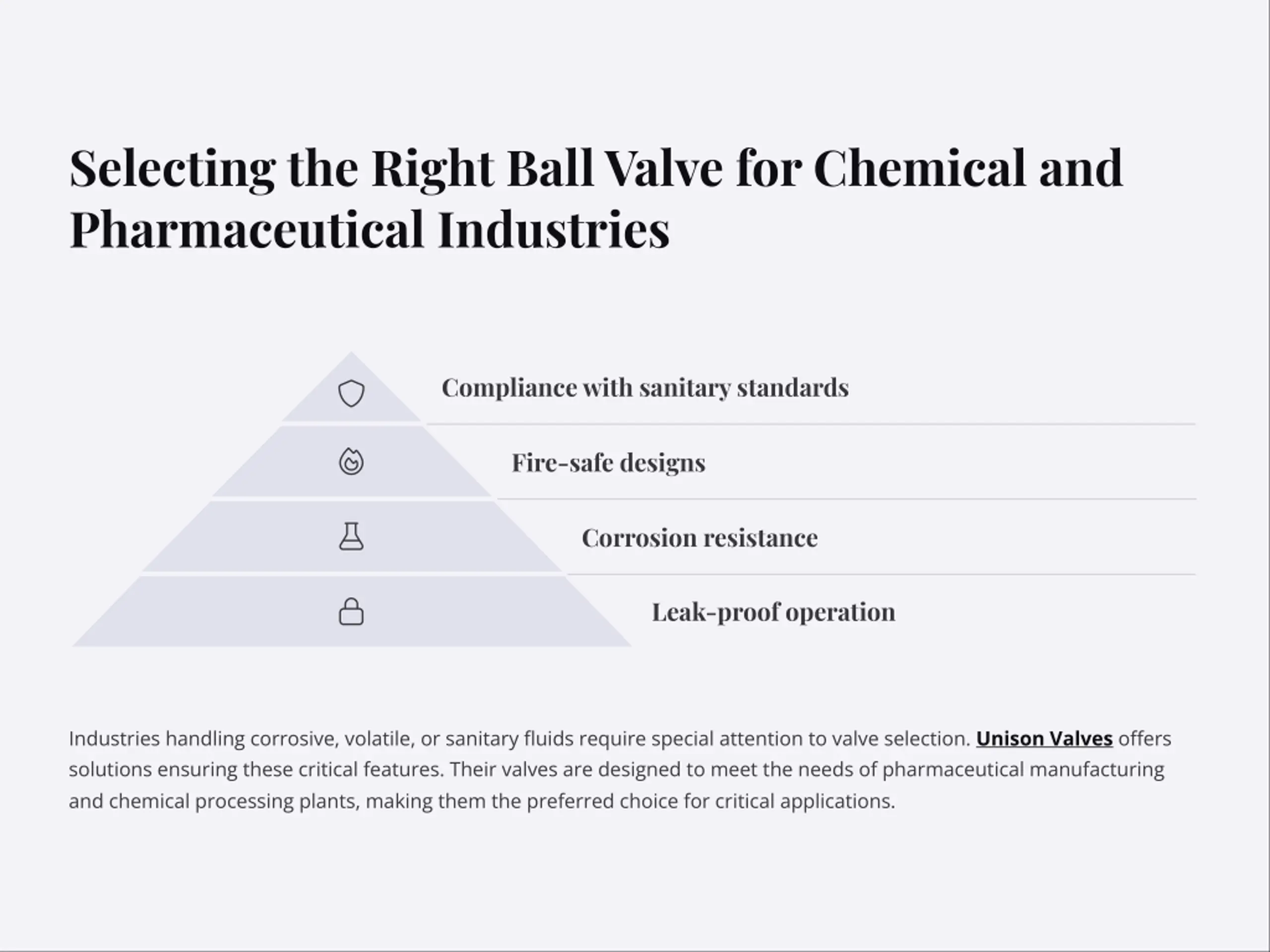Click the divider line below 'Corrosion resistance'
Viewport: 1270px width, 952px height.
click(x=881, y=574)
